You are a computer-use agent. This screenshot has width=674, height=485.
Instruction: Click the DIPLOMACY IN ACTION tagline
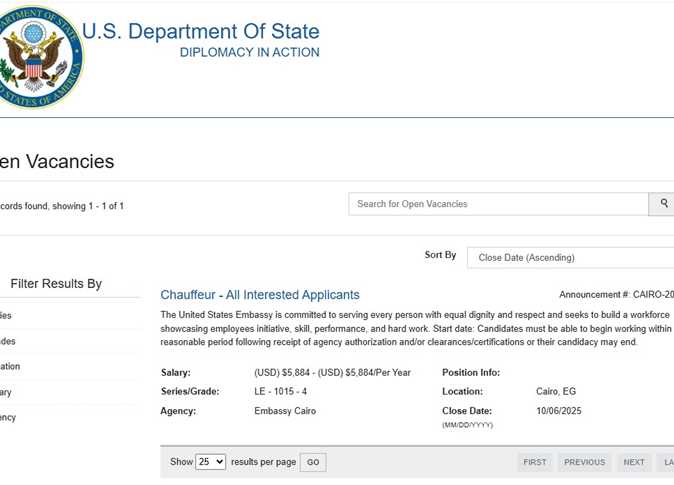click(250, 52)
